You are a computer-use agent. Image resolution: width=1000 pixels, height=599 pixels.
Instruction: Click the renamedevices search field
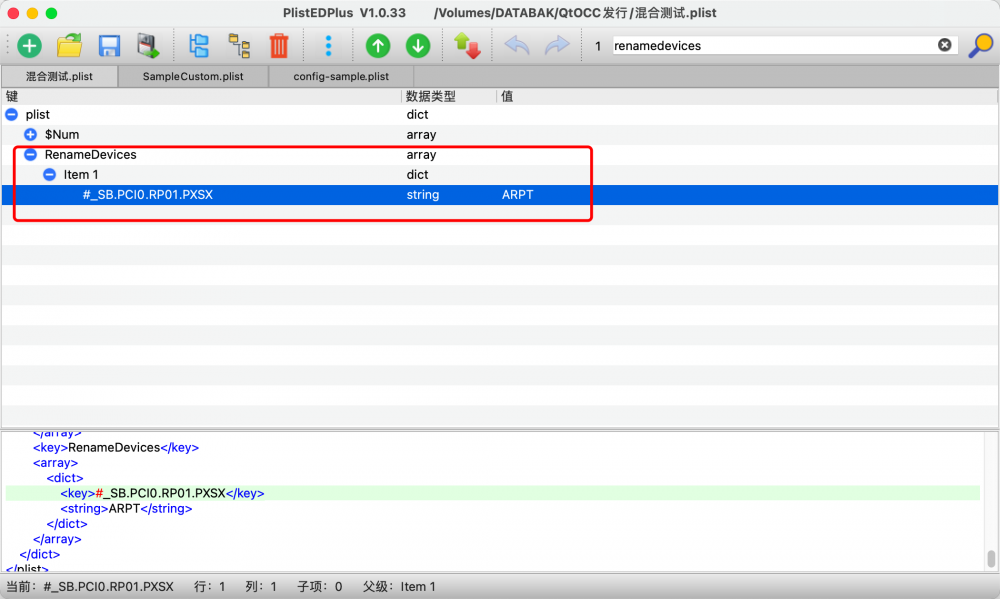click(x=775, y=45)
